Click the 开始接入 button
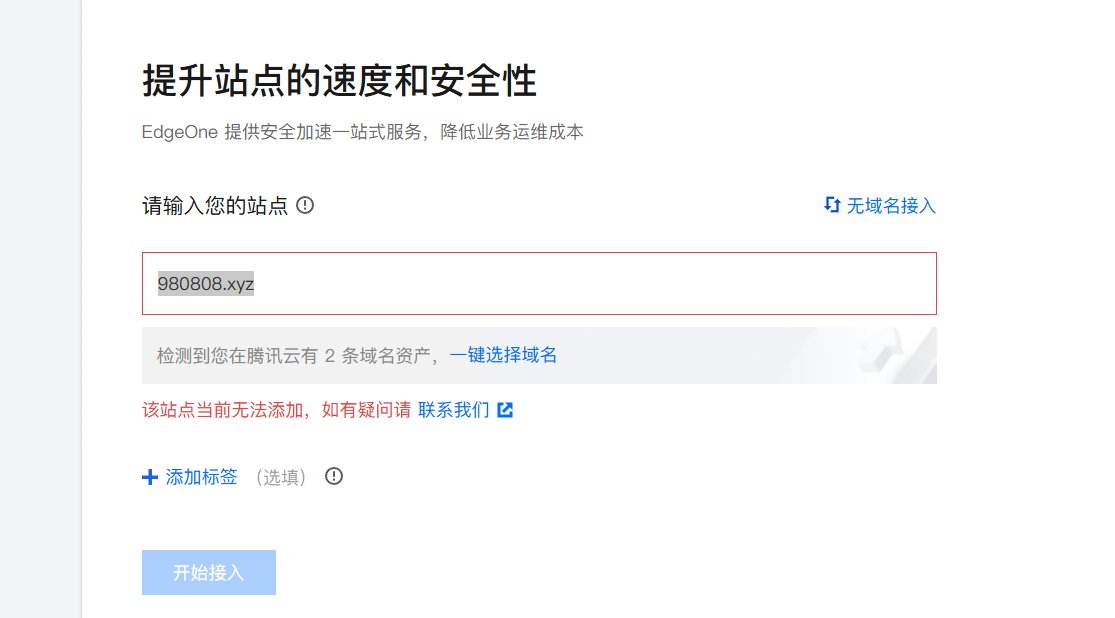The image size is (1115, 618). click(x=208, y=572)
